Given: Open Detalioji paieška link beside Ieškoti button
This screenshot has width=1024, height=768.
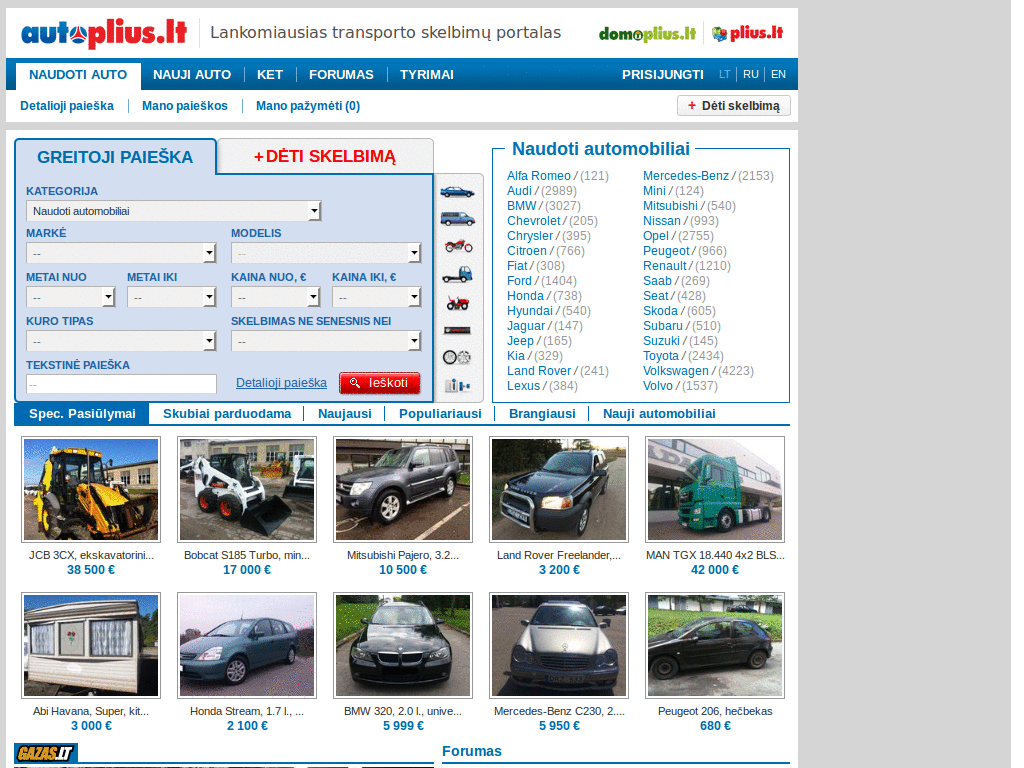Looking at the screenshot, I should [x=281, y=383].
